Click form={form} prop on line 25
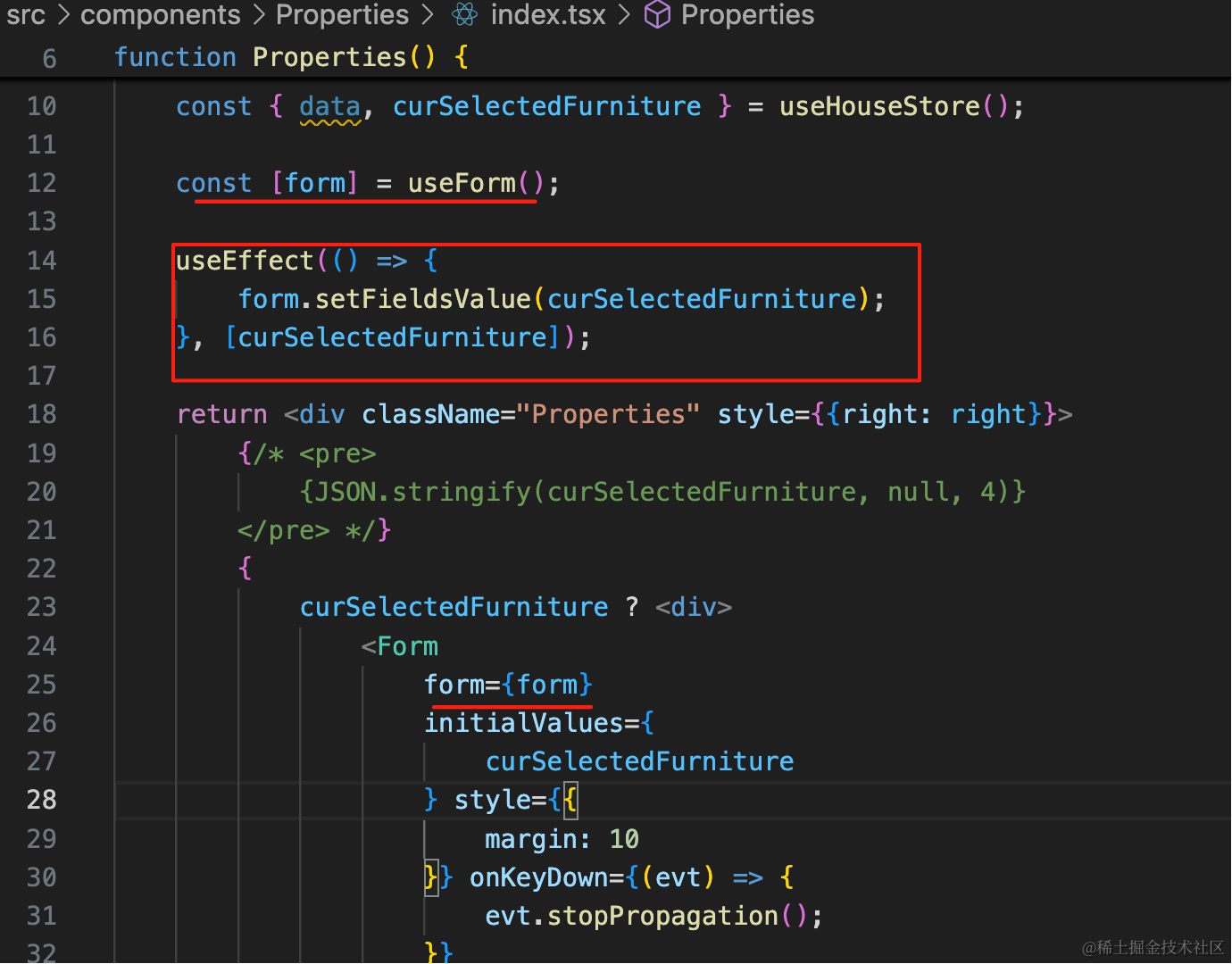The image size is (1232, 964). tap(508, 685)
